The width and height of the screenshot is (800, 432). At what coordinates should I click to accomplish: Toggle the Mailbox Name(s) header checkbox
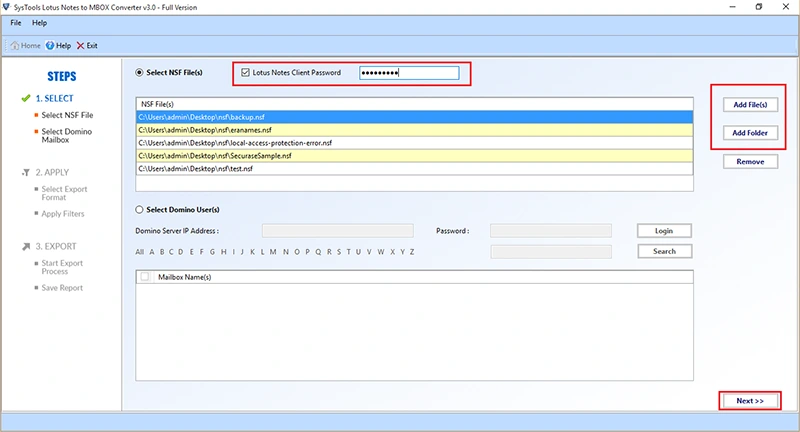(x=145, y=277)
